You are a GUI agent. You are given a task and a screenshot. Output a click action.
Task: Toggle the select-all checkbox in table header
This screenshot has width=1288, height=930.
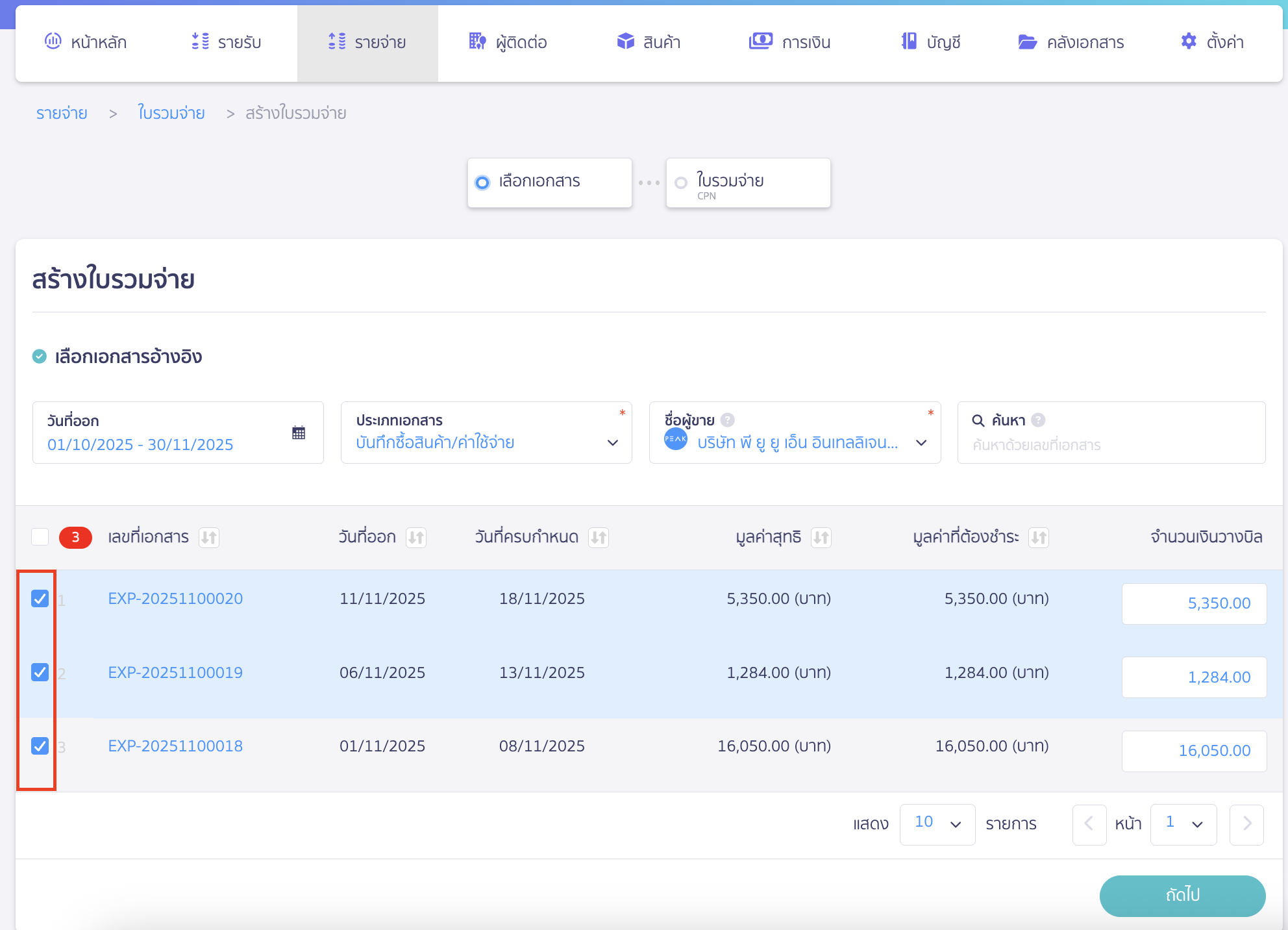tap(40, 537)
